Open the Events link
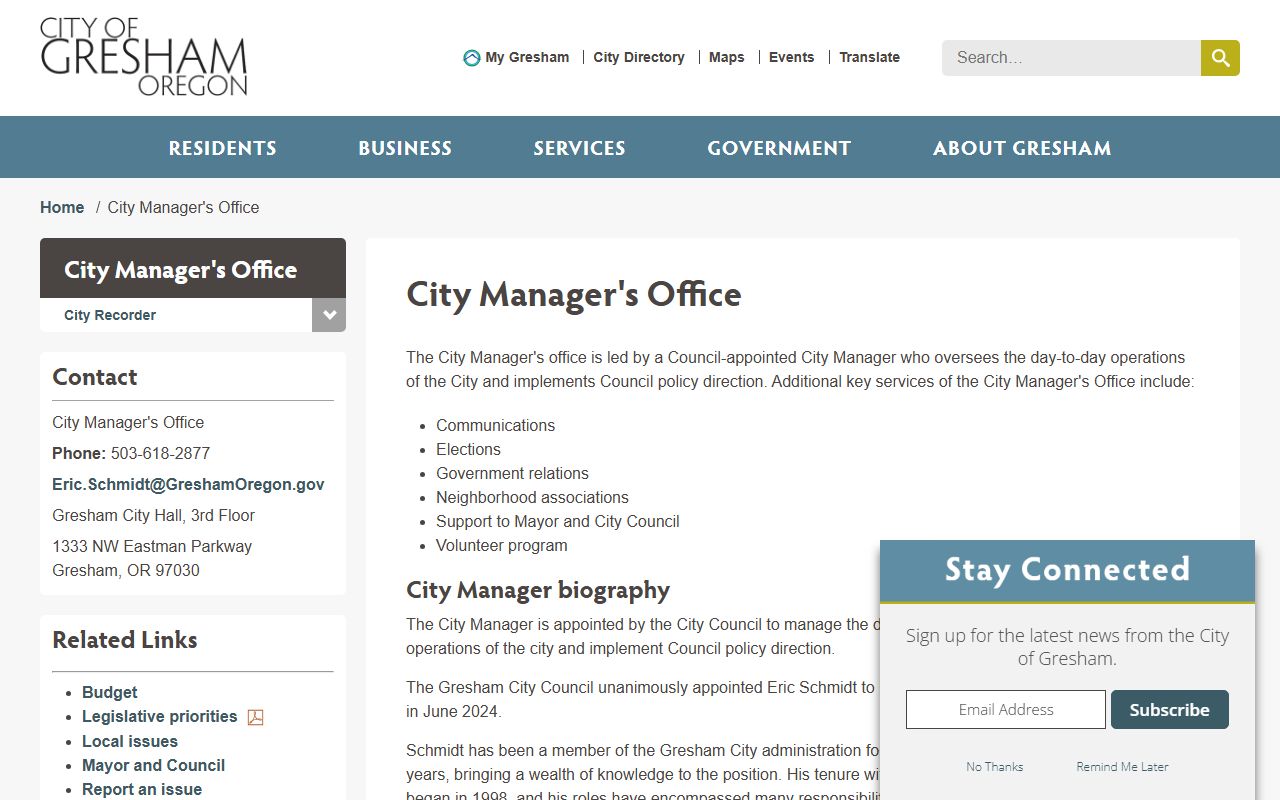This screenshot has height=800, width=1280. (x=791, y=57)
